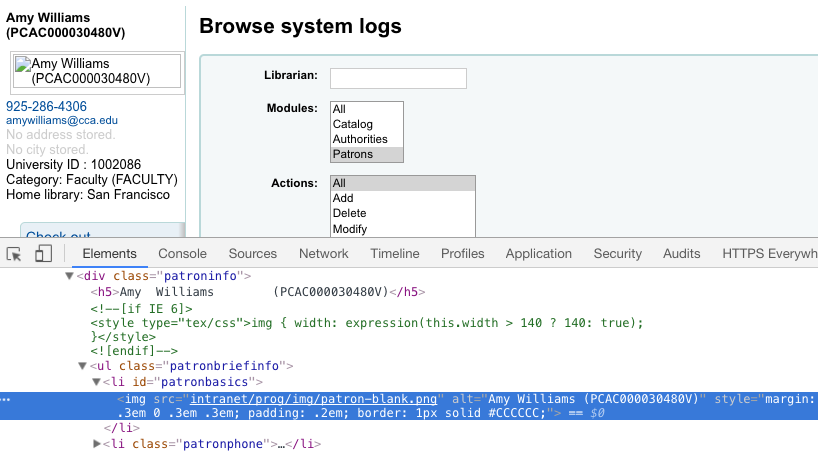Toggle the device toolbar icon
The width and height of the screenshot is (818, 455).
(x=43, y=254)
